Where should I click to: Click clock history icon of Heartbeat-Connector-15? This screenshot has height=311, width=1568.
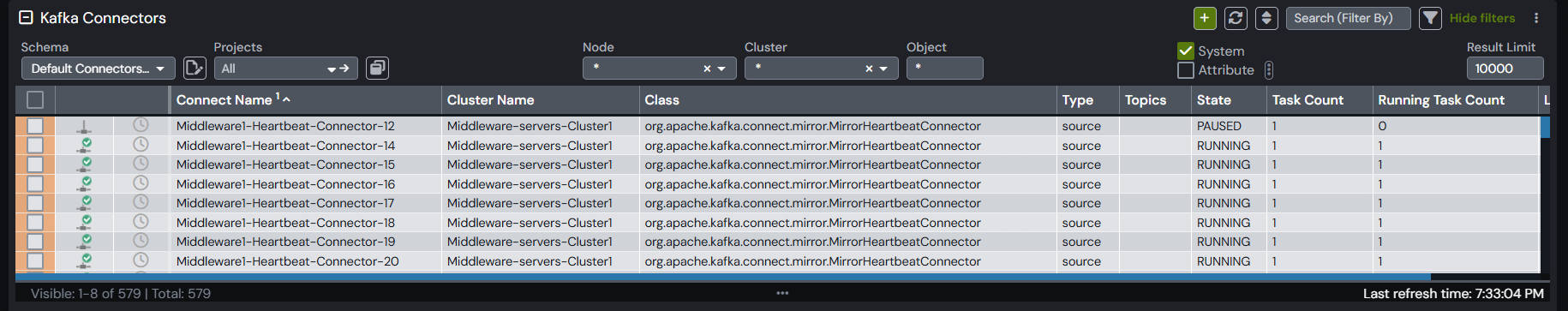(x=141, y=164)
